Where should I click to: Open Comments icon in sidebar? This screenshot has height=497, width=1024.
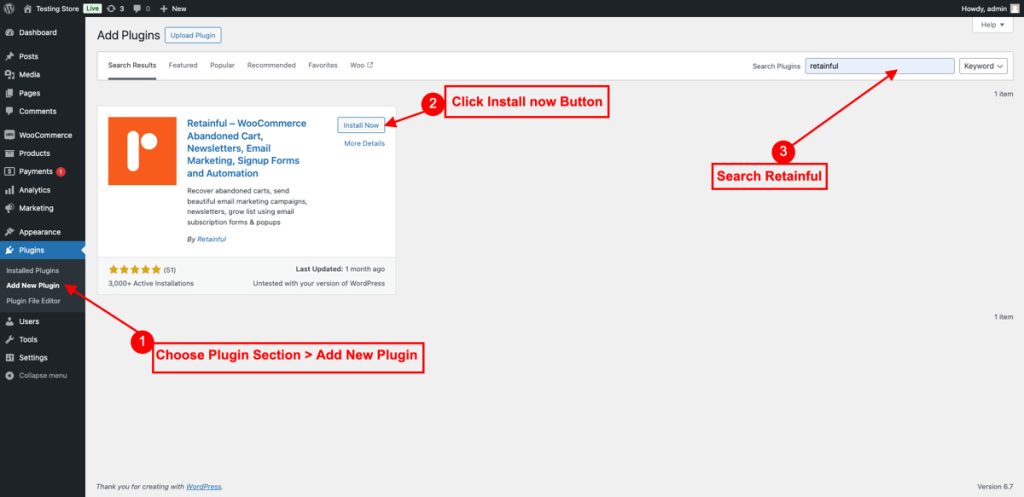(9, 111)
